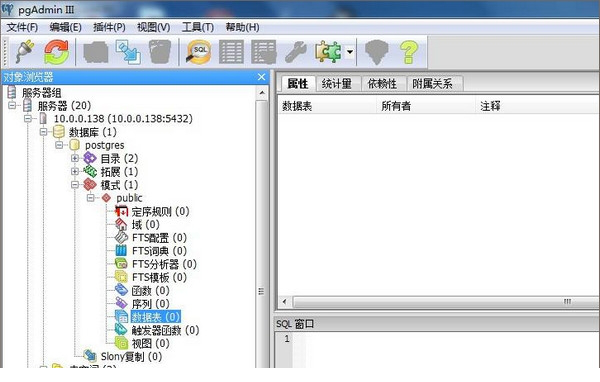Select the 10.0.0.138 server entry

coord(123,119)
